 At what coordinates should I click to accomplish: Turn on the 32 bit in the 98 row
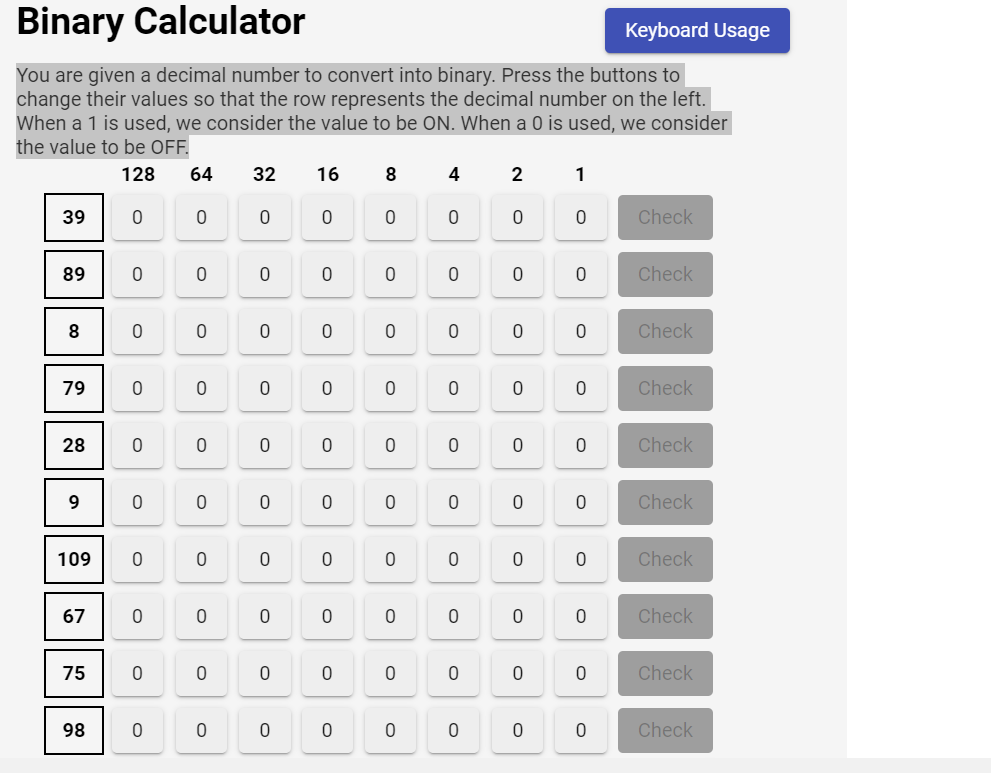click(x=264, y=730)
